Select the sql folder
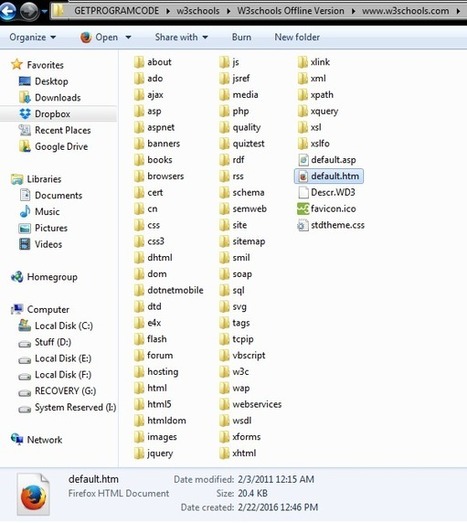Image resolution: width=467 pixels, height=523 pixels. pyautogui.click(x=232, y=290)
